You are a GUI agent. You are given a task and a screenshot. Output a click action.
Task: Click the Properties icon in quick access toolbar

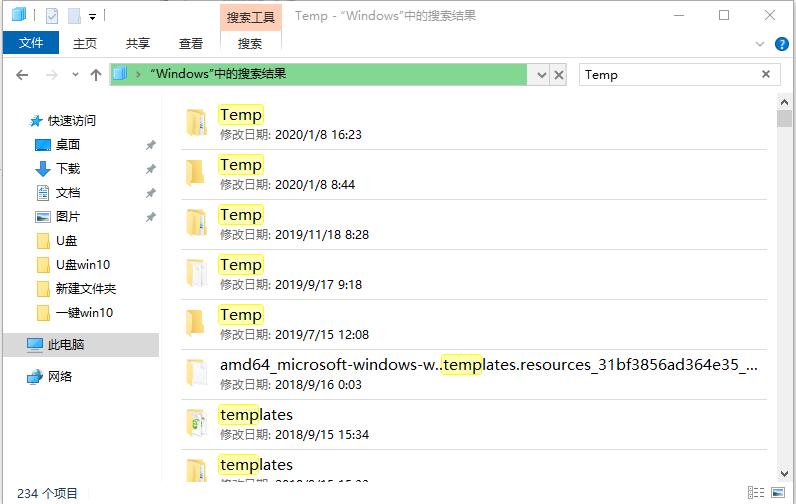coord(52,16)
